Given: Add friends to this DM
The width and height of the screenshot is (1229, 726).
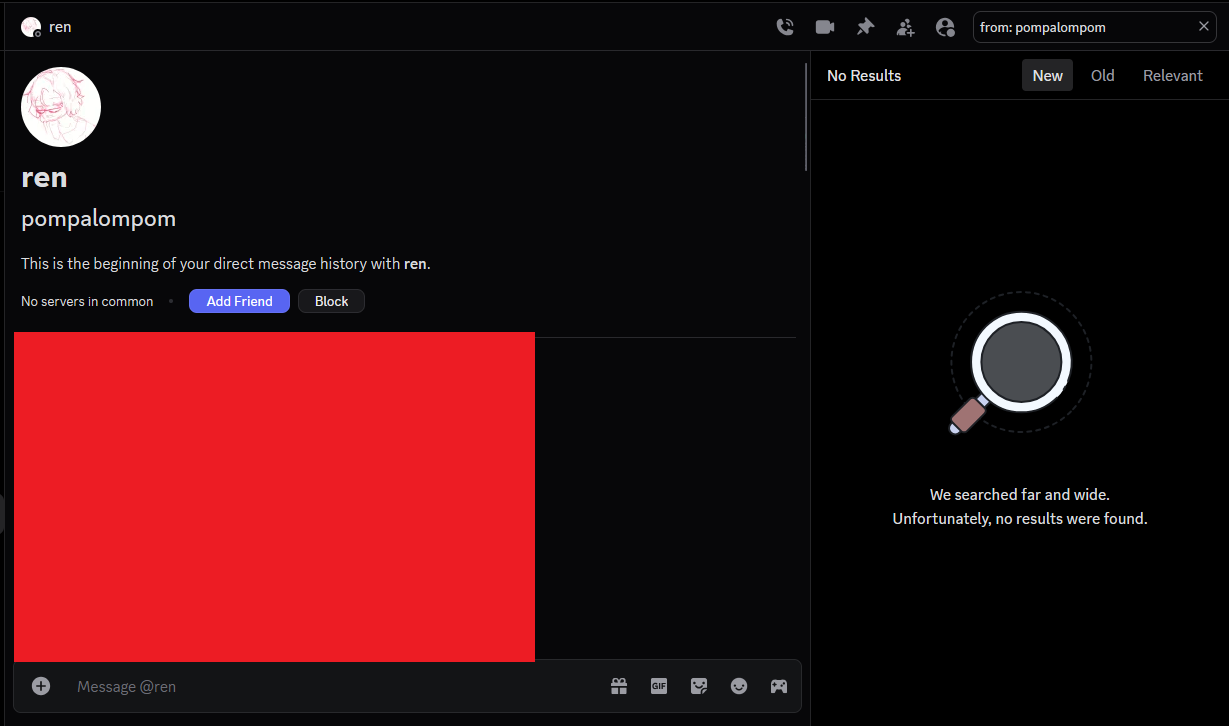Looking at the screenshot, I should [x=905, y=27].
